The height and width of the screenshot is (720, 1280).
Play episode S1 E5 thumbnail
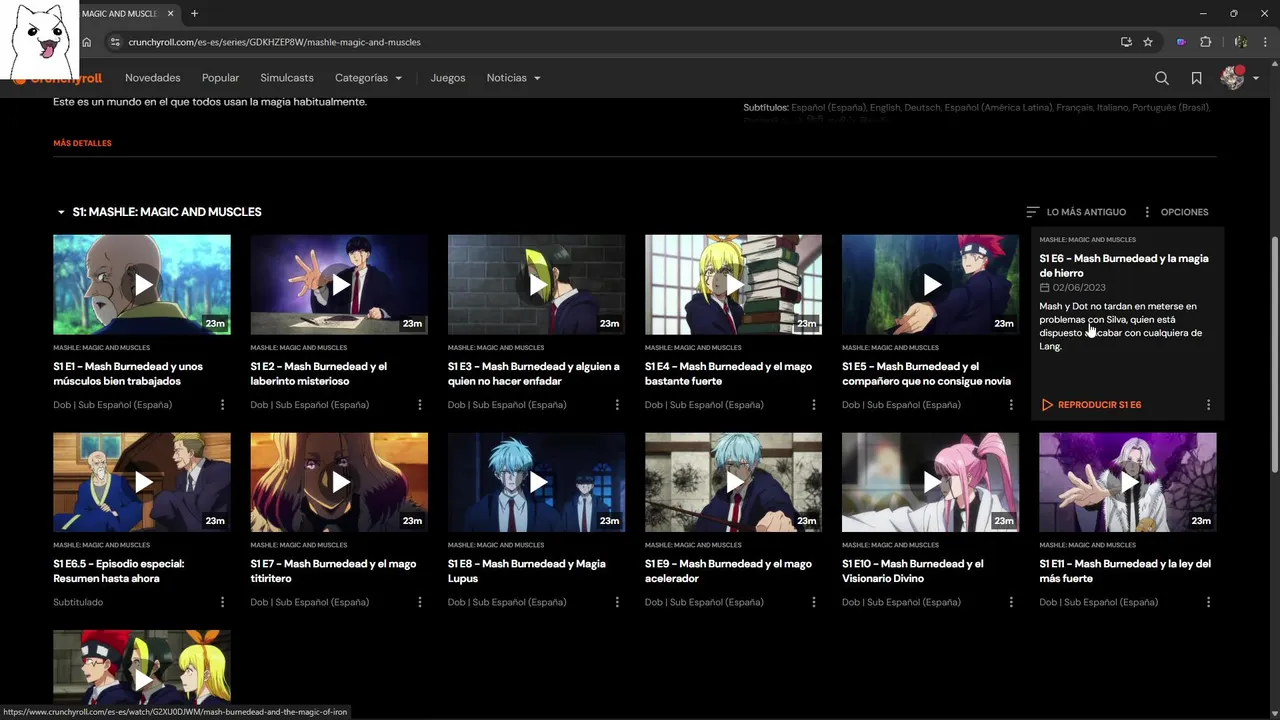click(931, 285)
